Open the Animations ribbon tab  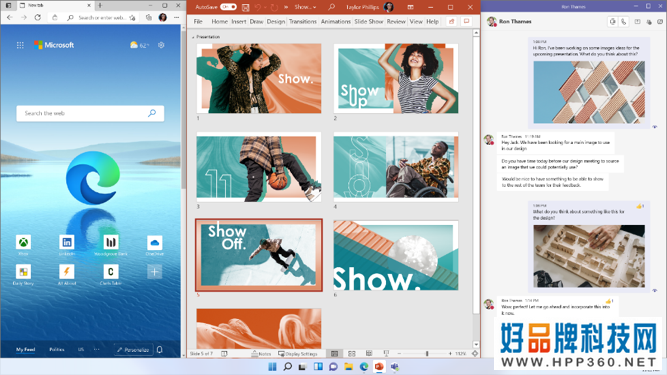click(336, 21)
